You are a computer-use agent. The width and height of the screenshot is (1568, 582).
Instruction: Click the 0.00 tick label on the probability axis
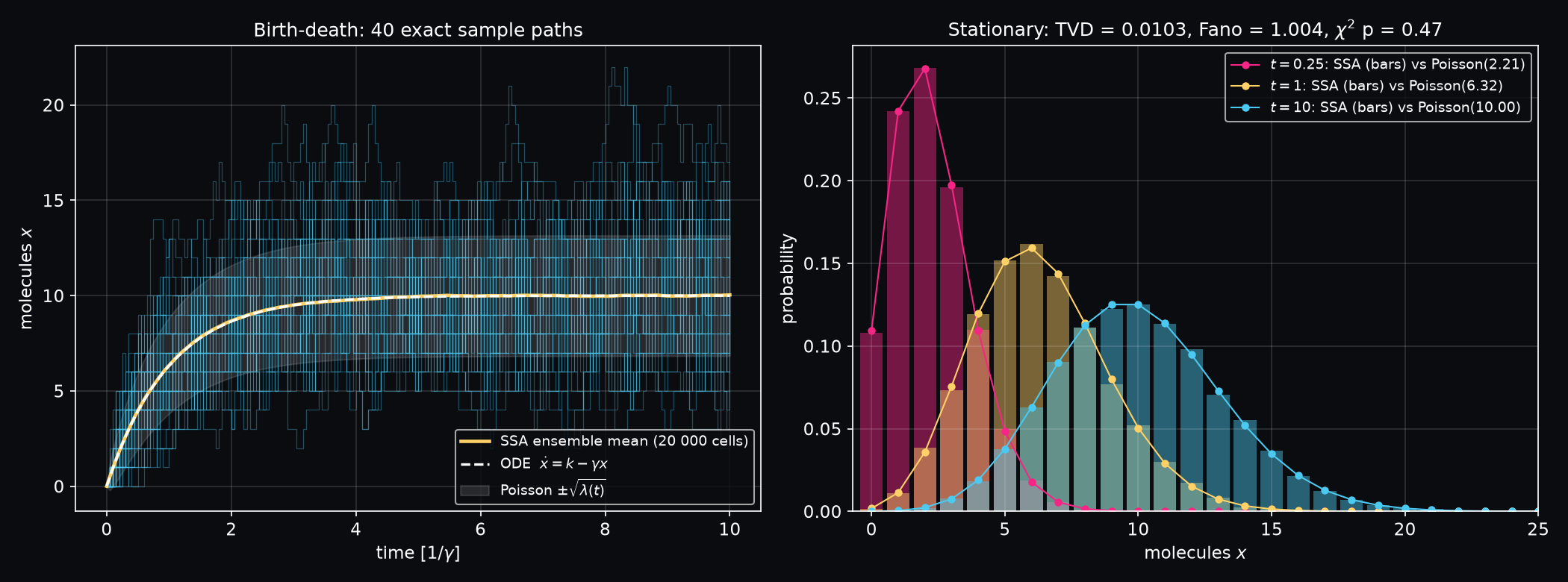point(822,512)
